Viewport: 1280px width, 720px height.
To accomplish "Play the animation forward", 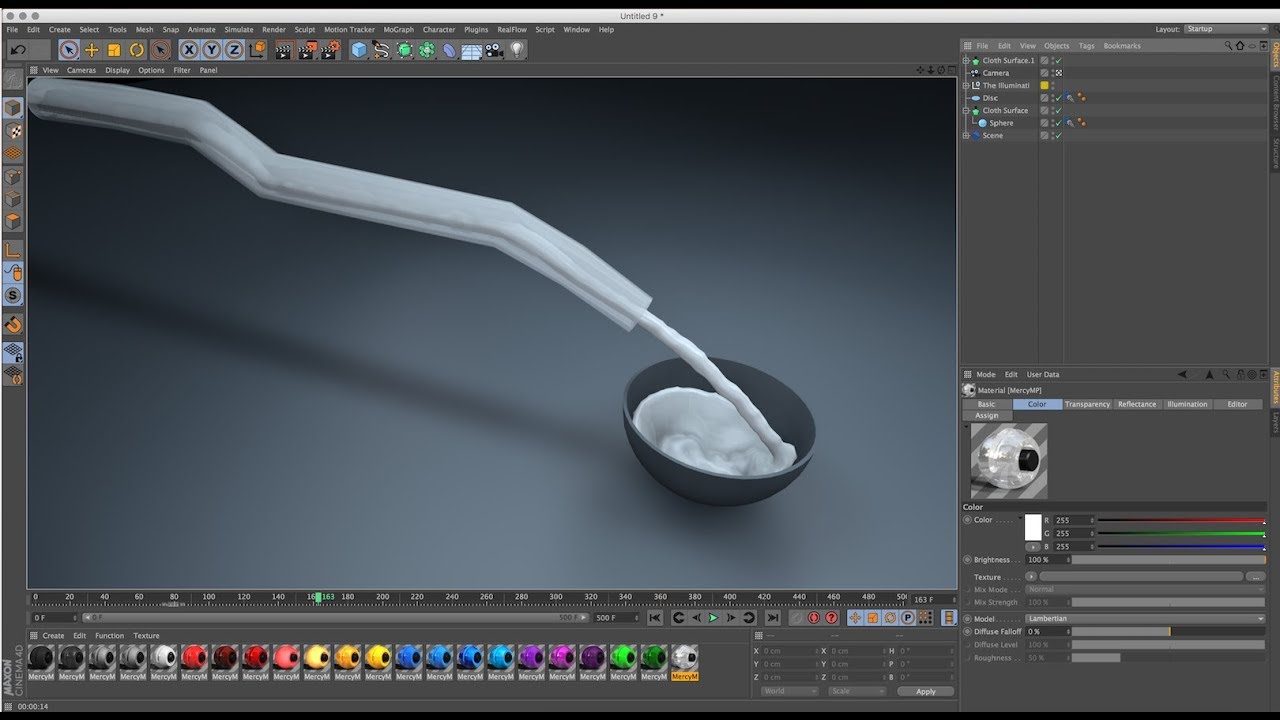I will [713, 618].
